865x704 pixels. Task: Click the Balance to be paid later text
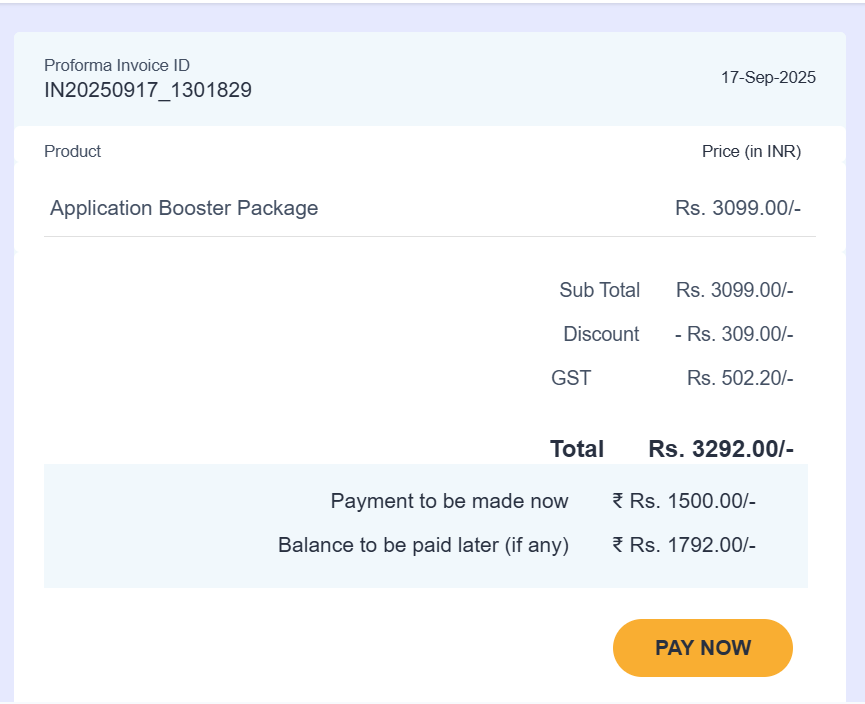click(423, 545)
